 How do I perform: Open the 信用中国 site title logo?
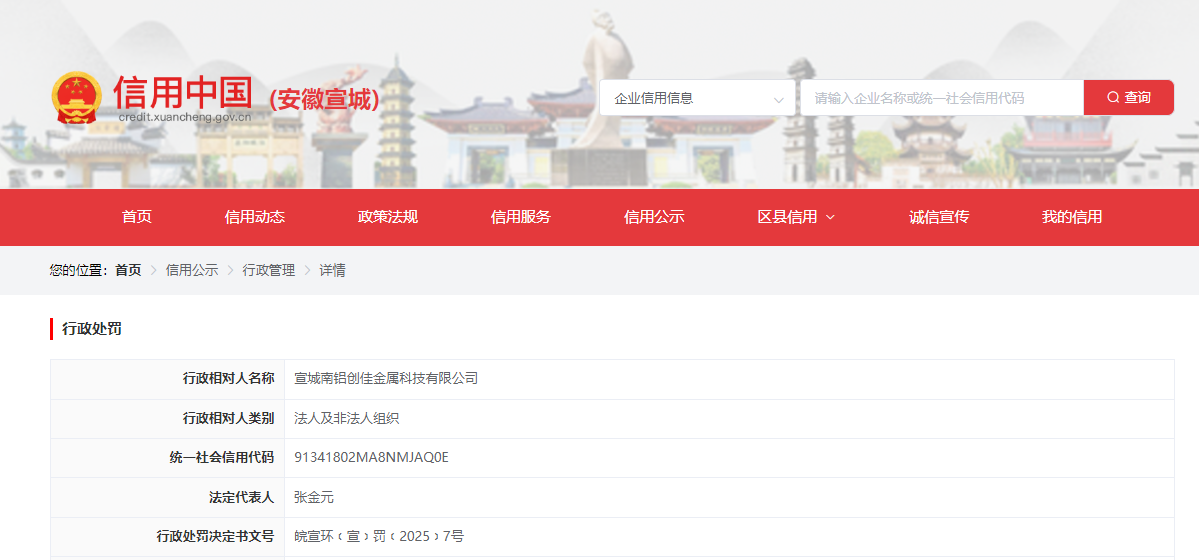(x=184, y=93)
